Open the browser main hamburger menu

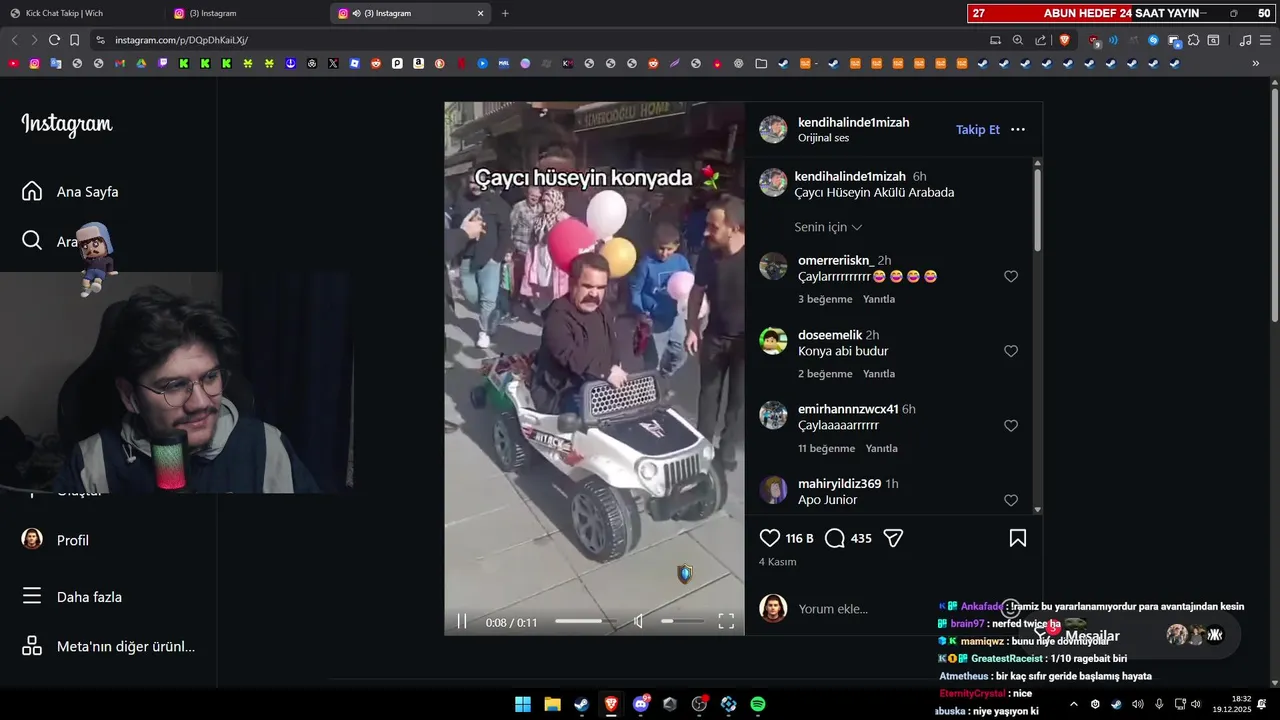(1266, 40)
